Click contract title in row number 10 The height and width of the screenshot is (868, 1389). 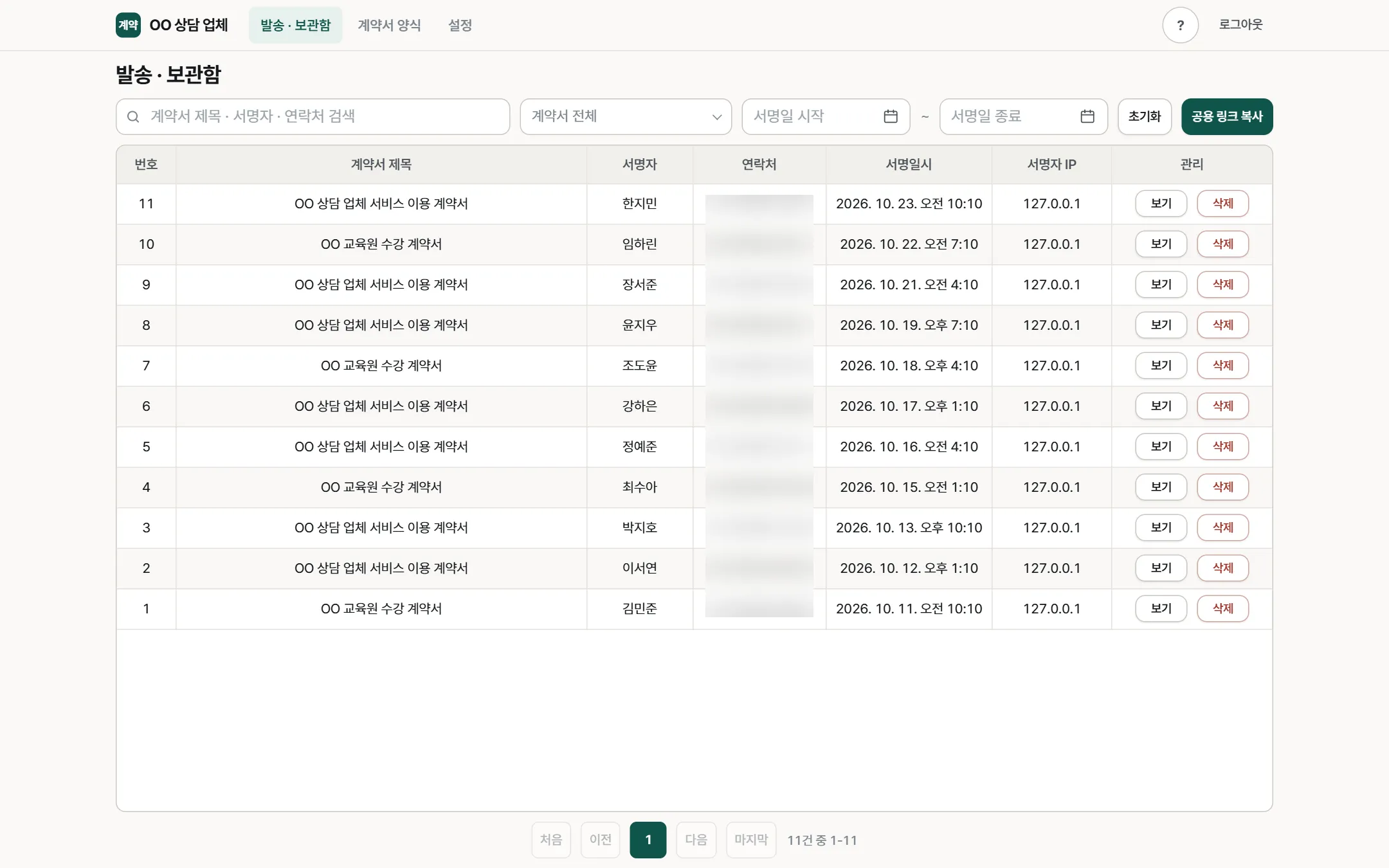tap(381, 244)
